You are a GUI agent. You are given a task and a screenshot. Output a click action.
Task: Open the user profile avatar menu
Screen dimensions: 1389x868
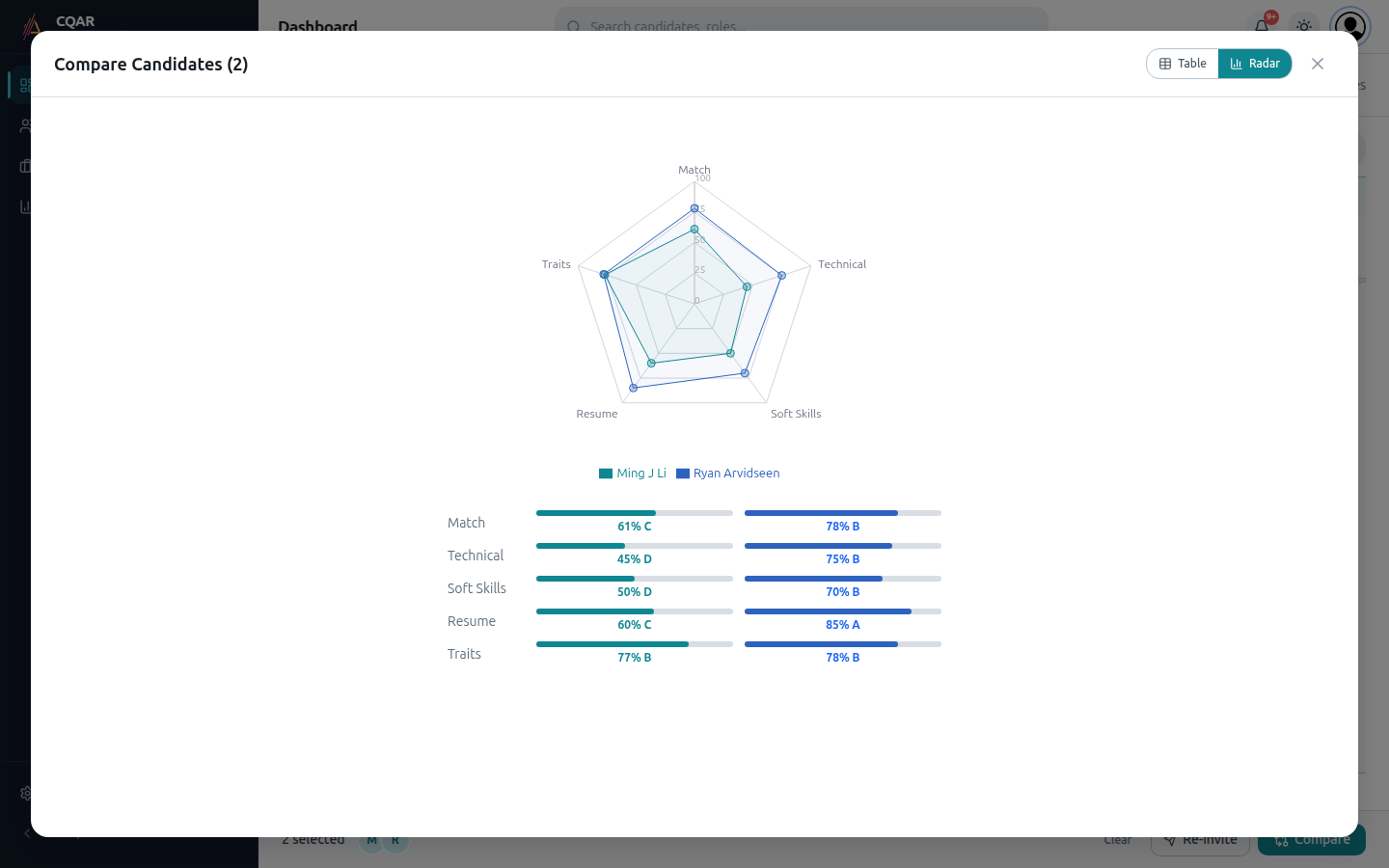[x=1350, y=26]
